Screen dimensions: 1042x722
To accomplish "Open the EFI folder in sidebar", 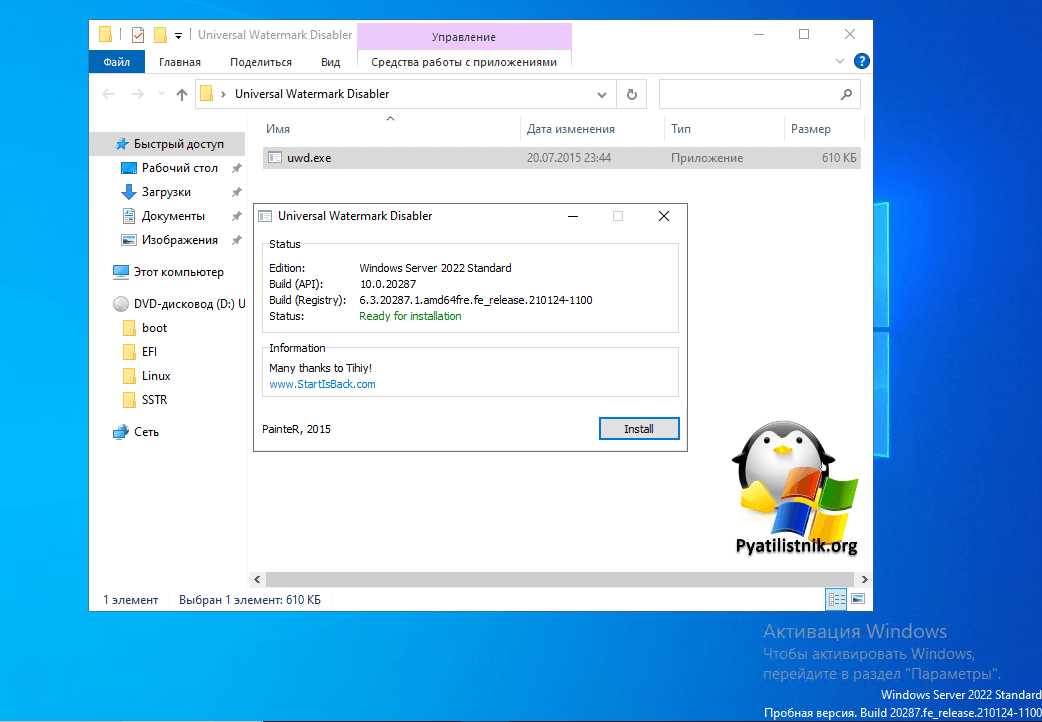I will (149, 352).
